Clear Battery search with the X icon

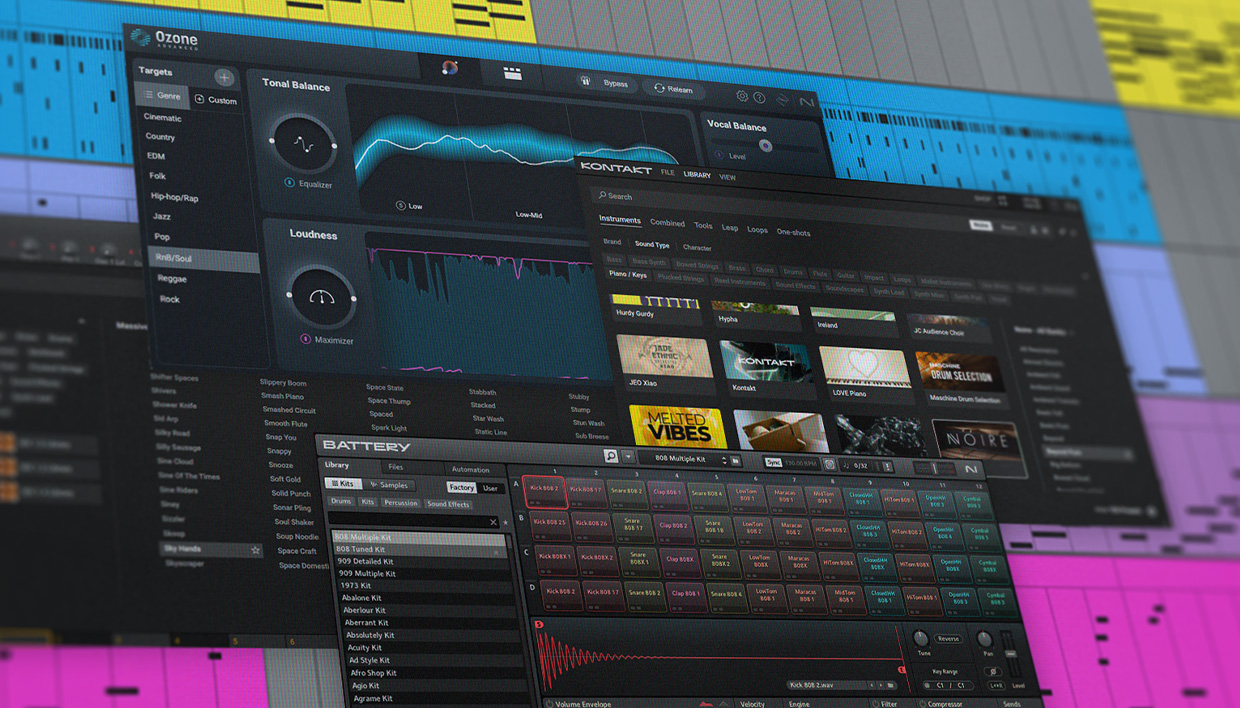[493, 522]
